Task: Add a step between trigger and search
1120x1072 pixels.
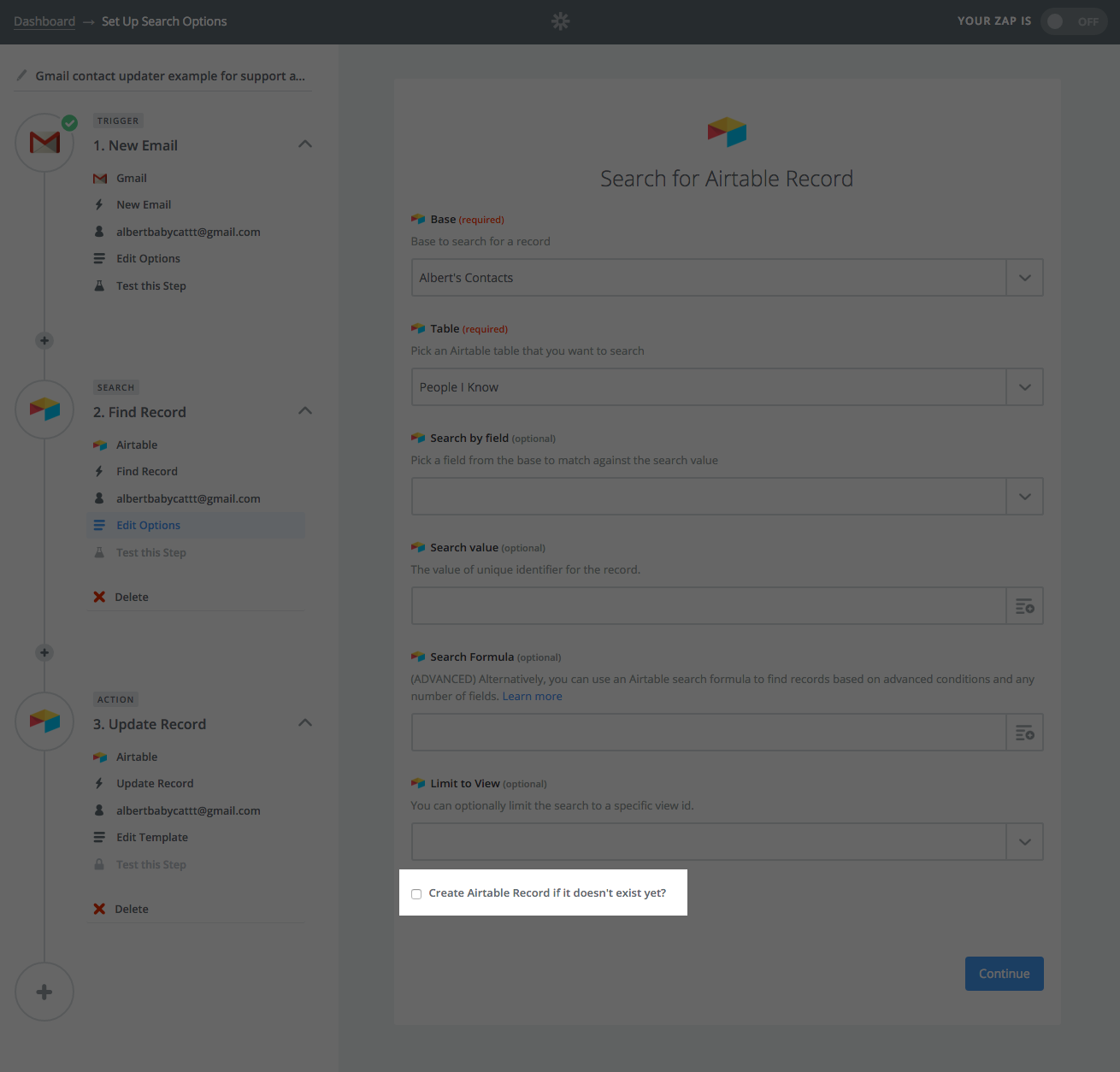Action: pyautogui.click(x=44, y=340)
